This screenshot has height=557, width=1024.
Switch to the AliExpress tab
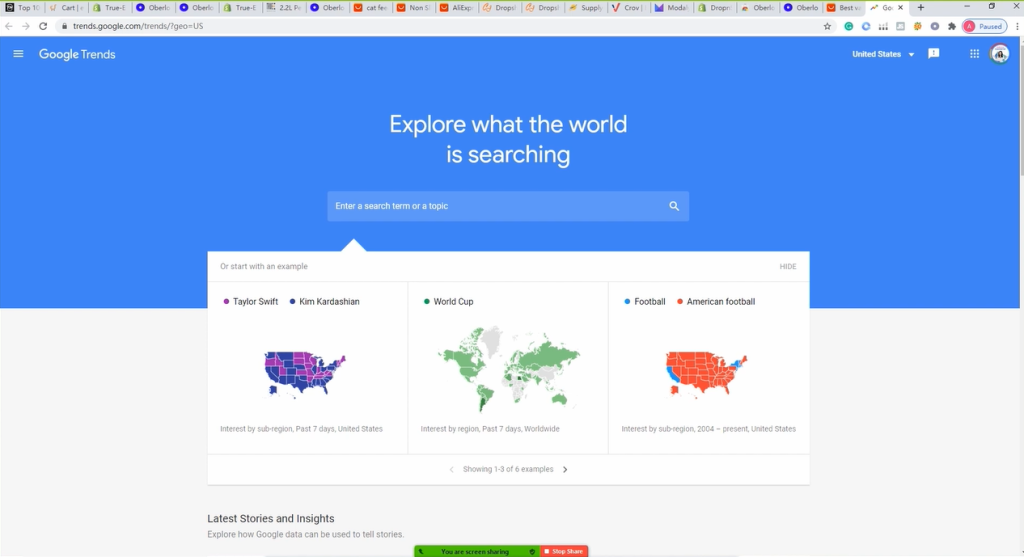click(x=456, y=7)
